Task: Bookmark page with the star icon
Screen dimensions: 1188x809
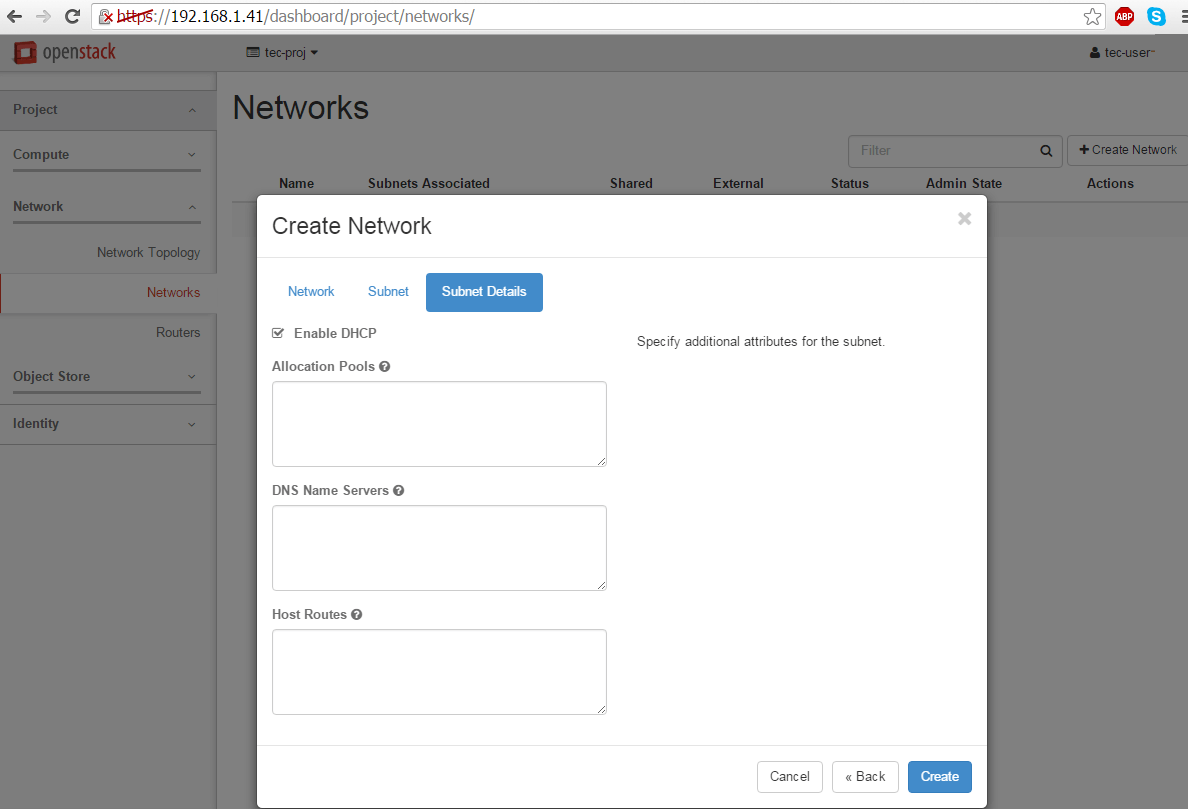Action: pyautogui.click(x=1092, y=17)
